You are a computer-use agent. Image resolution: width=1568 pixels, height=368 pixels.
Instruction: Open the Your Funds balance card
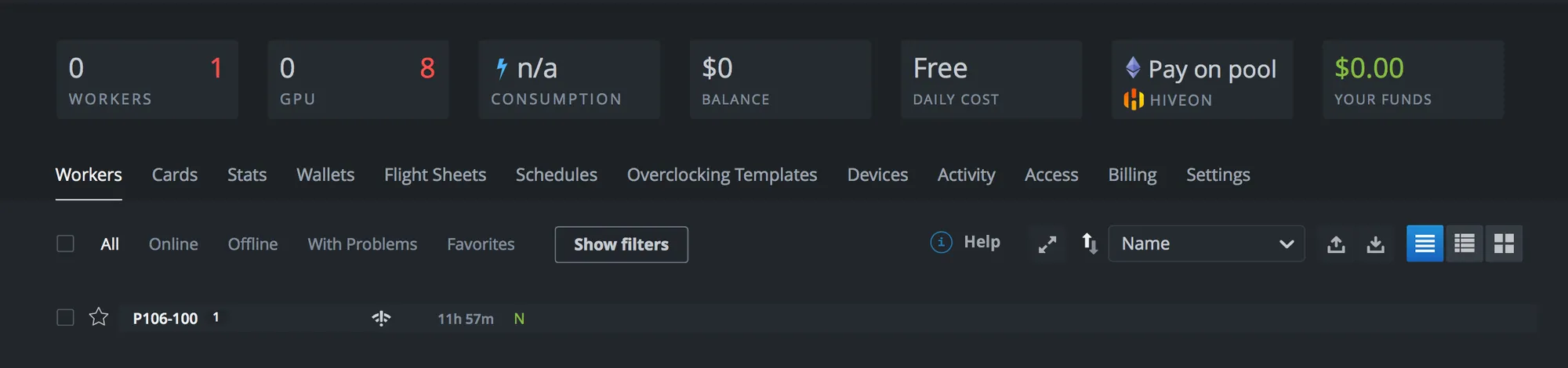tap(1413, 80)
